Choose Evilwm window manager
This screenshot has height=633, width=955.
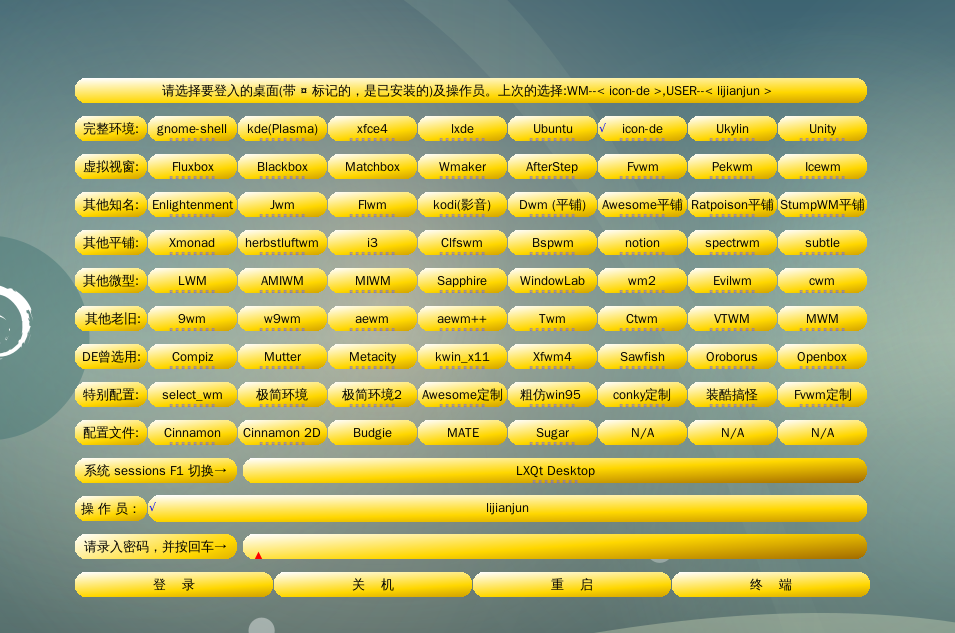point(732,281)
